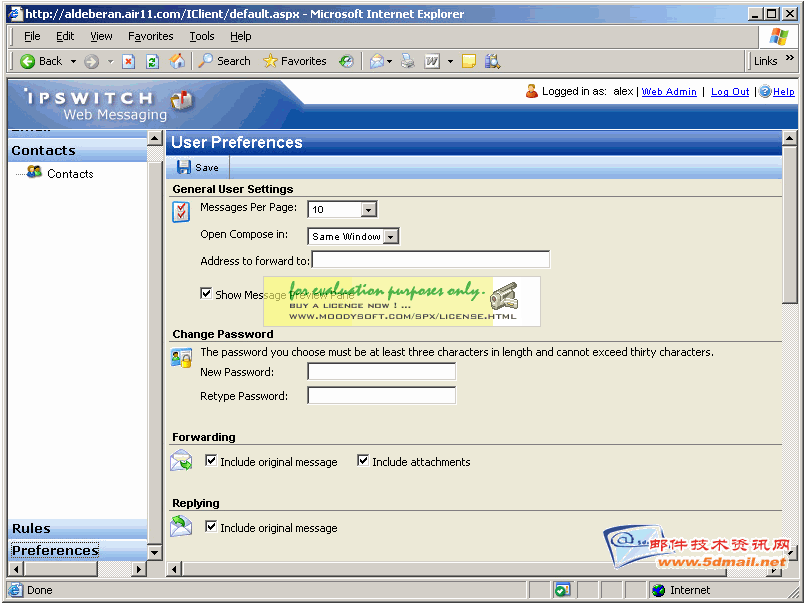Open the Web Admin link
804x603 pixels.
[x=669, y=92]
